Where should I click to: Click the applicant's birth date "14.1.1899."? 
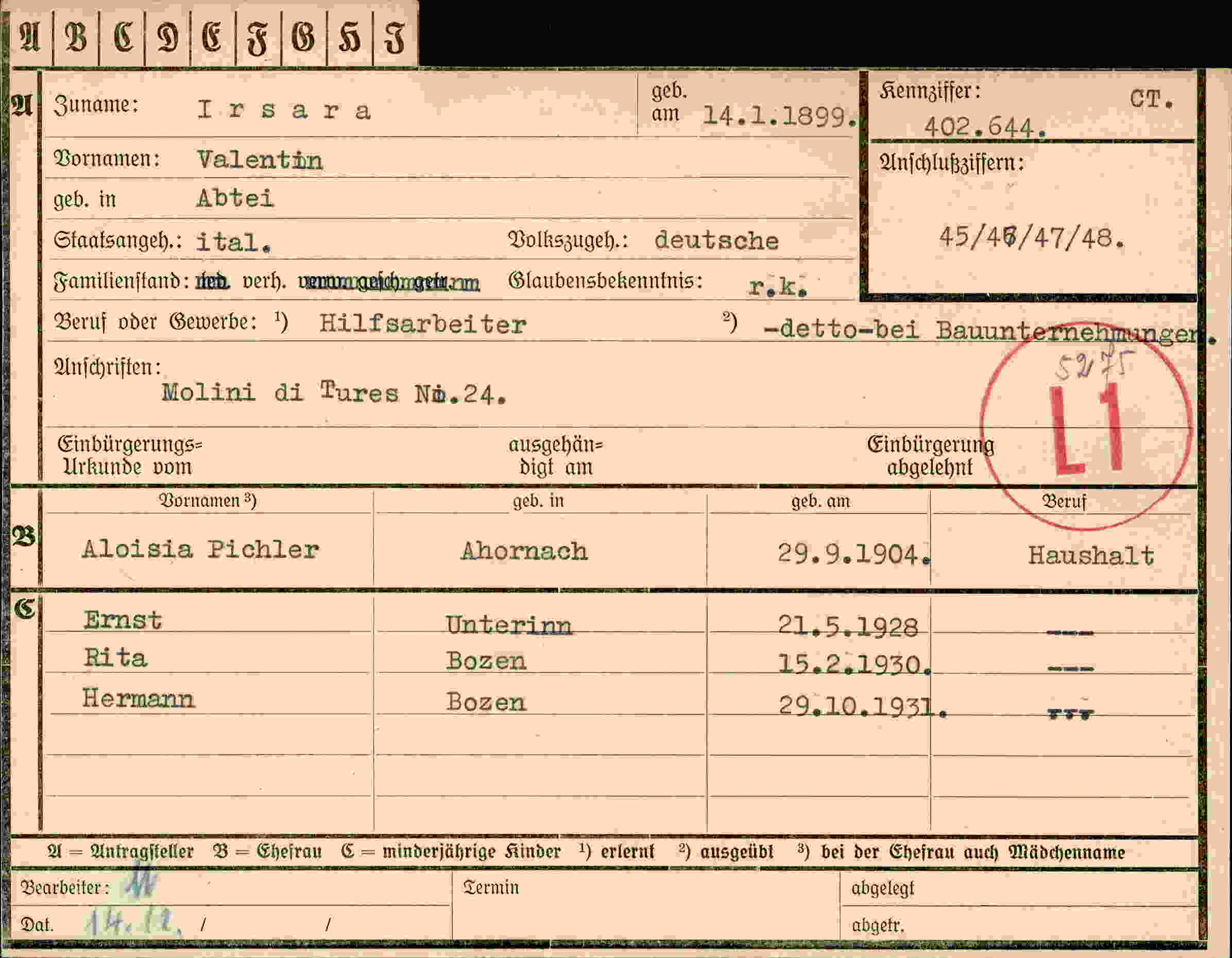click(780, 116)
